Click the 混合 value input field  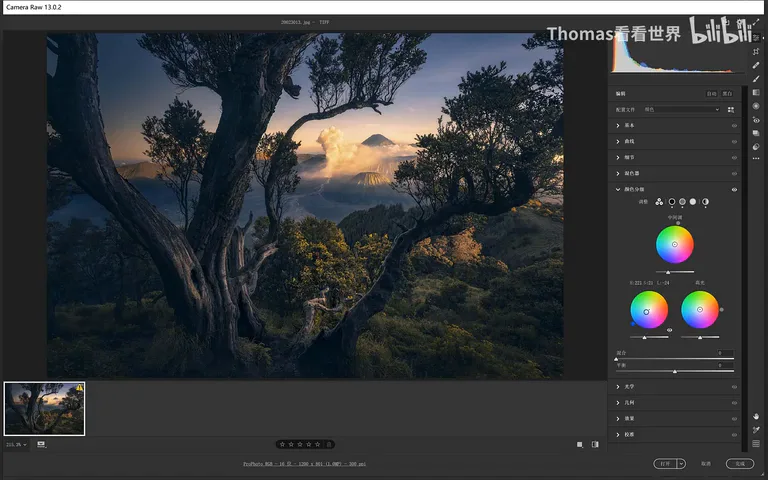725,353
